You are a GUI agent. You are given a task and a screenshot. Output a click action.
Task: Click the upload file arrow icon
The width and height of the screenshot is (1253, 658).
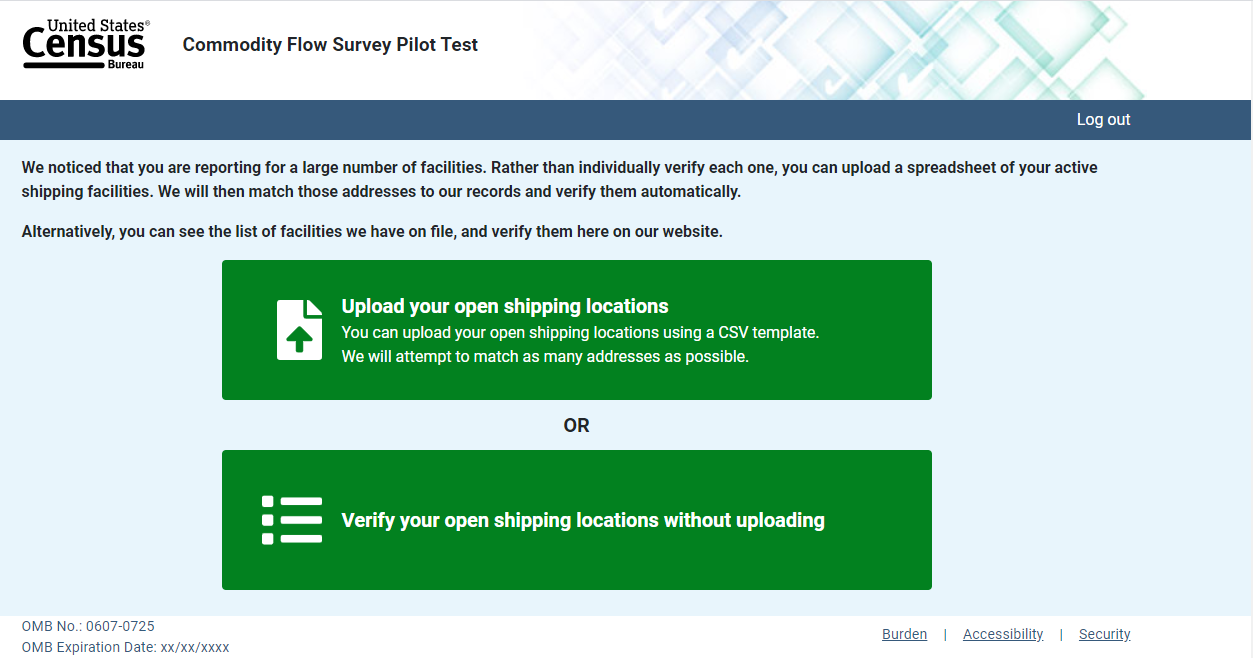(299, 330)
